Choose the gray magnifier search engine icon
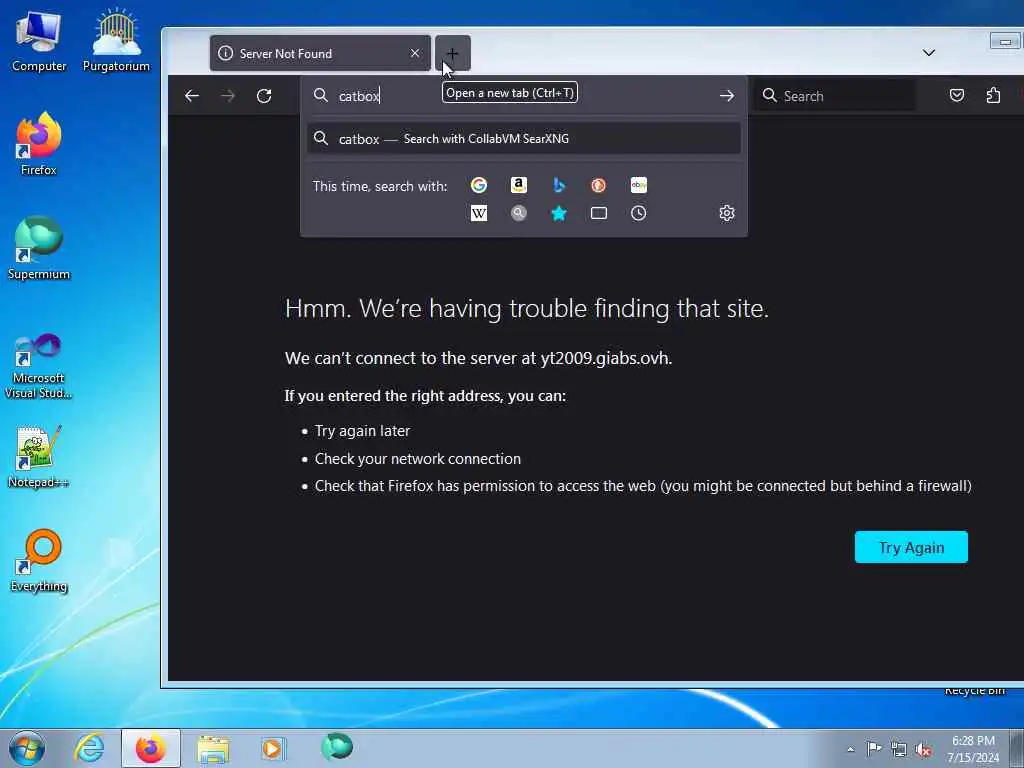Screen dimensions: 1024x768 pyautogui.click(x=519, y=213)
